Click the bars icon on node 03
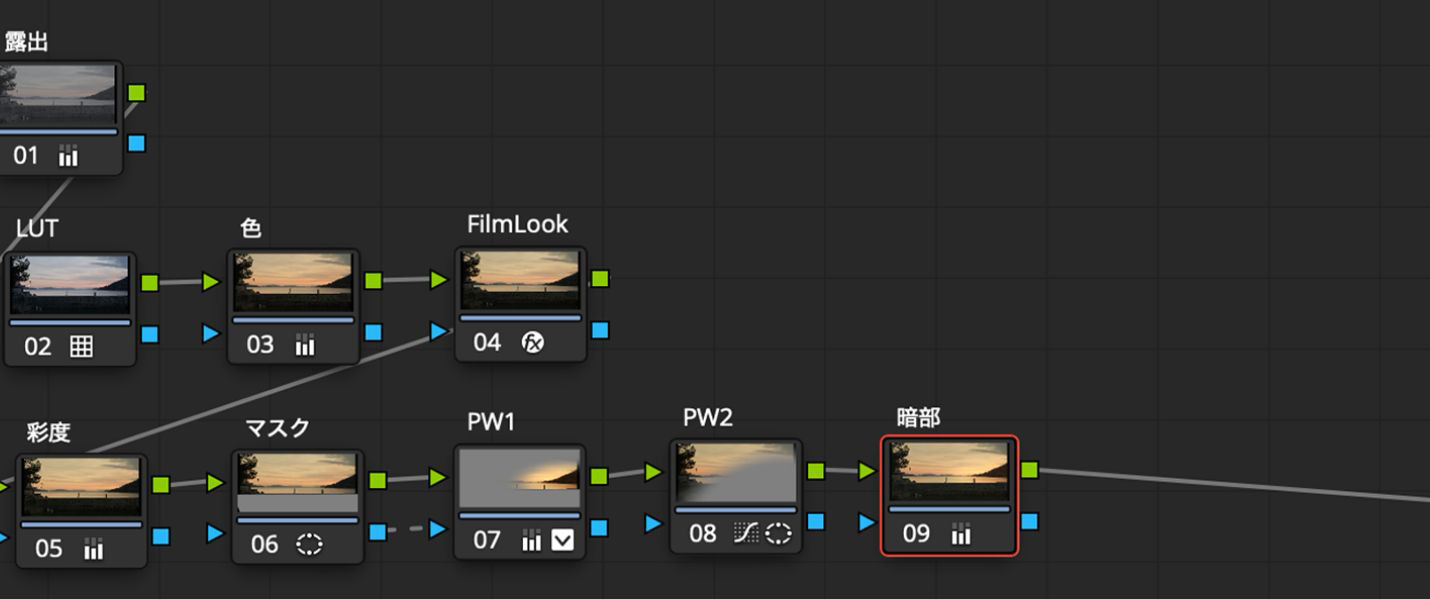The width and height of the screenshot is (1430, 599). (305, 346)
